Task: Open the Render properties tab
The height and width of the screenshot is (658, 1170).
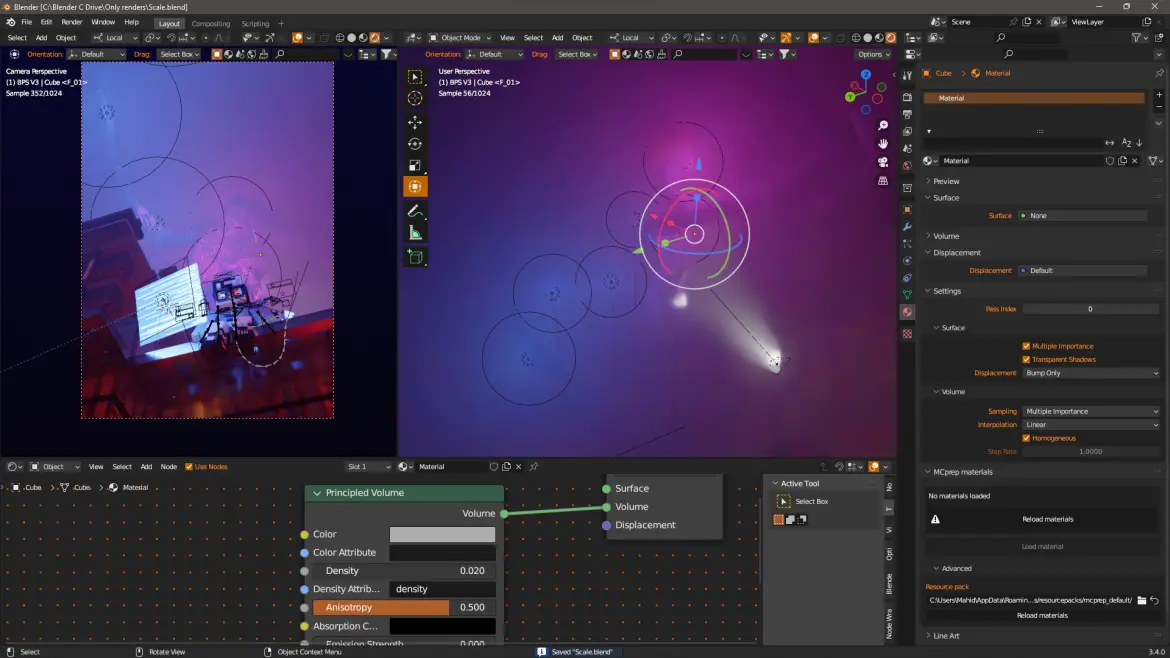Action: [x=907, y=97]
